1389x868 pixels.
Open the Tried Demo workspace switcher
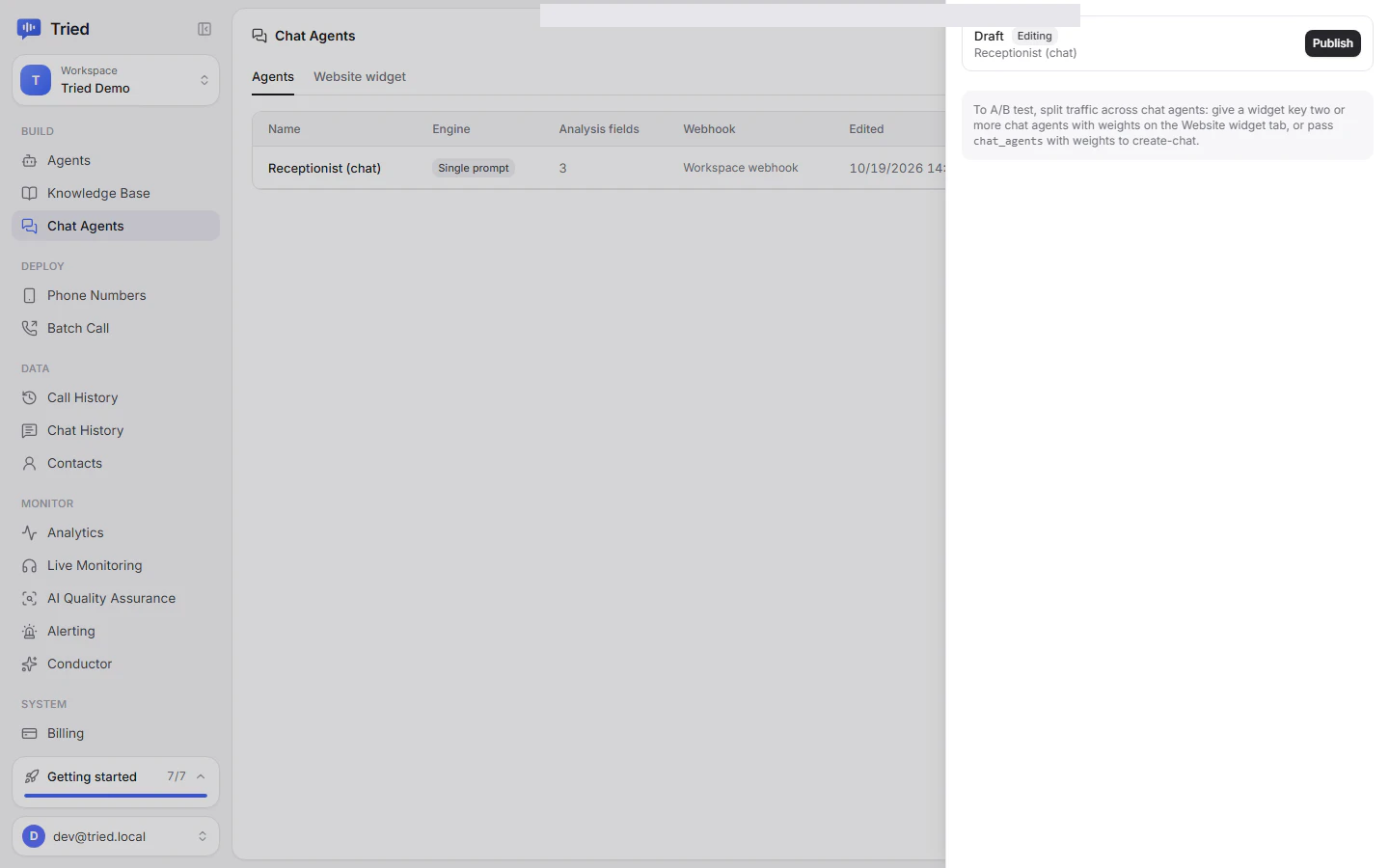(x=116, y=80)
